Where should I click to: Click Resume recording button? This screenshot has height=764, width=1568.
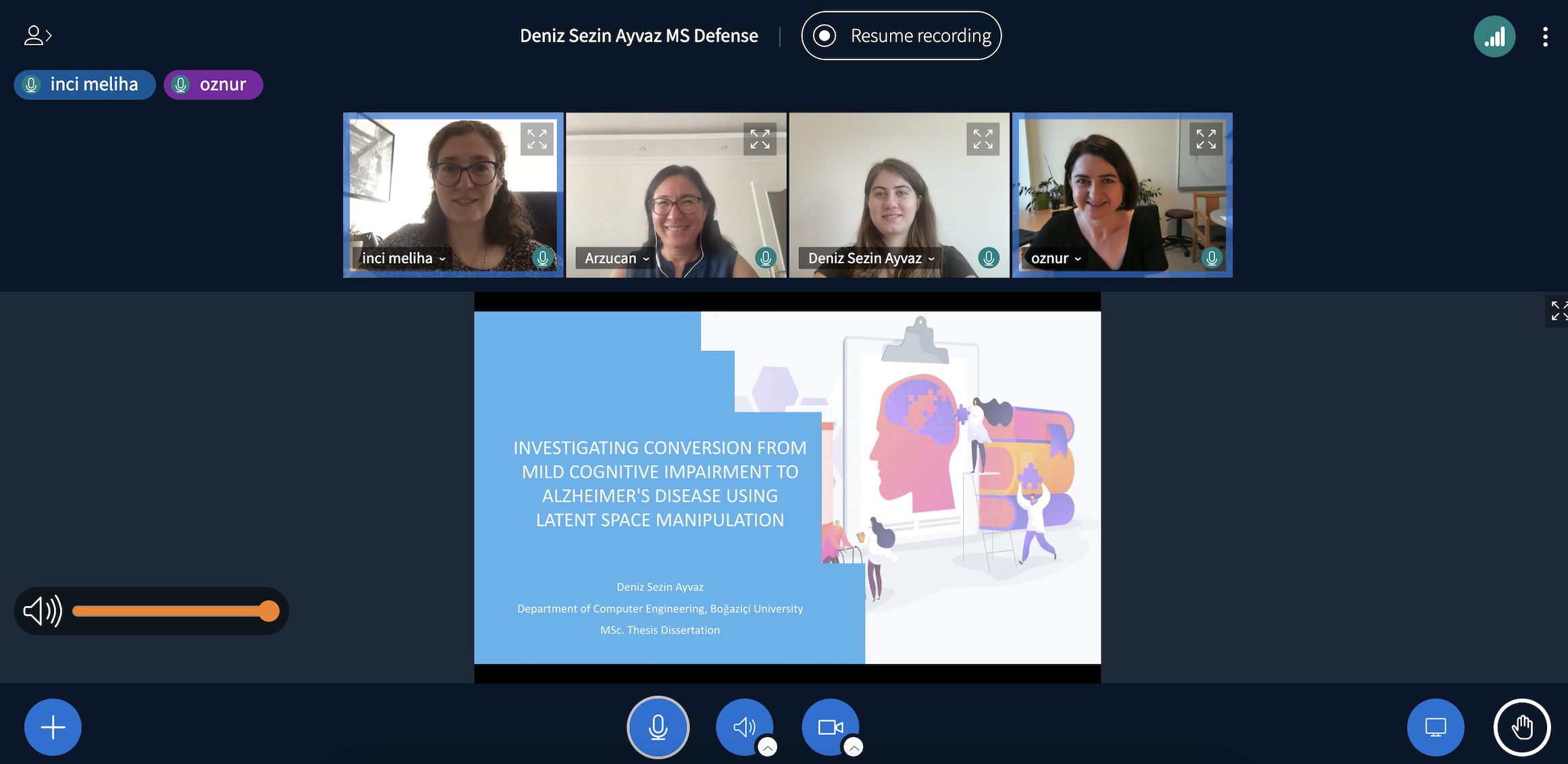coord(901,36)
